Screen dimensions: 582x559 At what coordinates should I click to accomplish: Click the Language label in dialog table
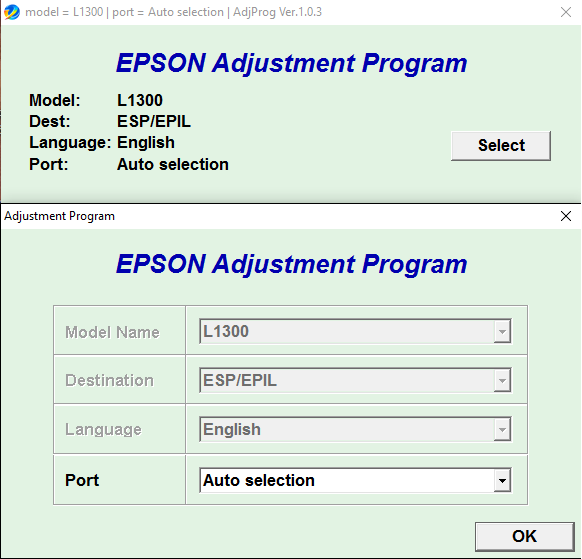click(103, 429)
